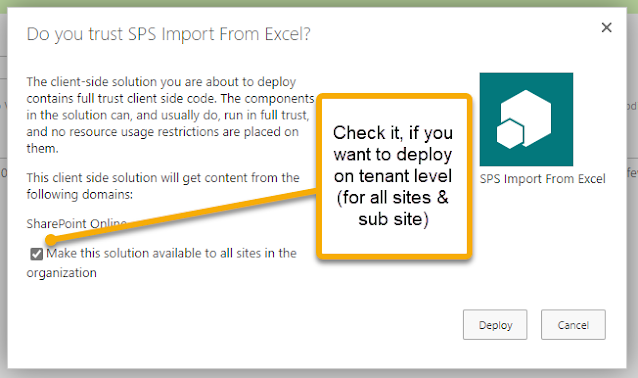Click the full trust client side code paragraph

170,115
